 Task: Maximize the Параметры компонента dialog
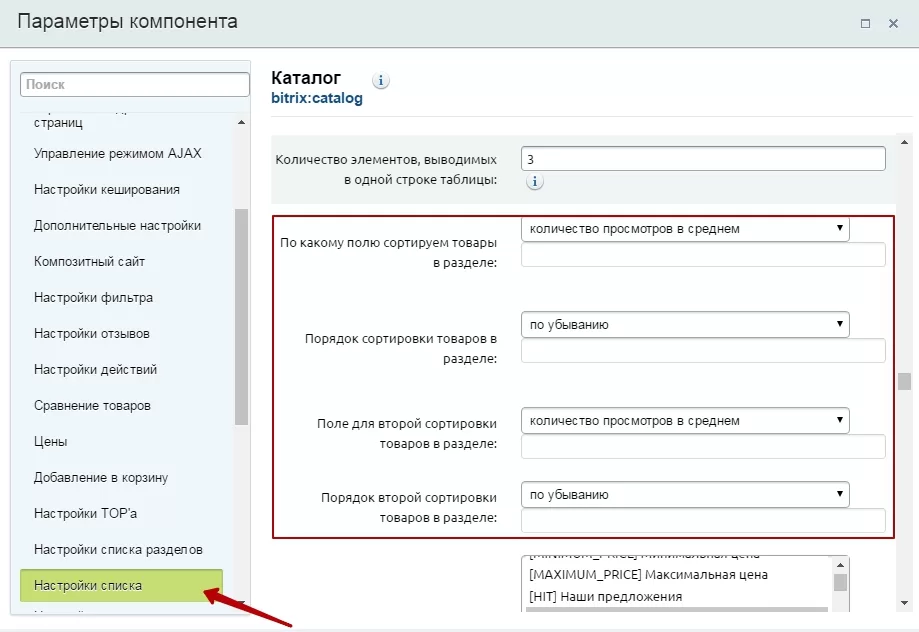pyautogui.click(x=865, y=23)
